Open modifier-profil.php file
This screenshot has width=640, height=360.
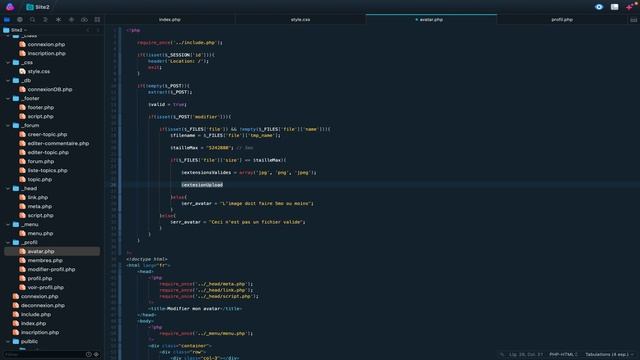coord(47,269)
